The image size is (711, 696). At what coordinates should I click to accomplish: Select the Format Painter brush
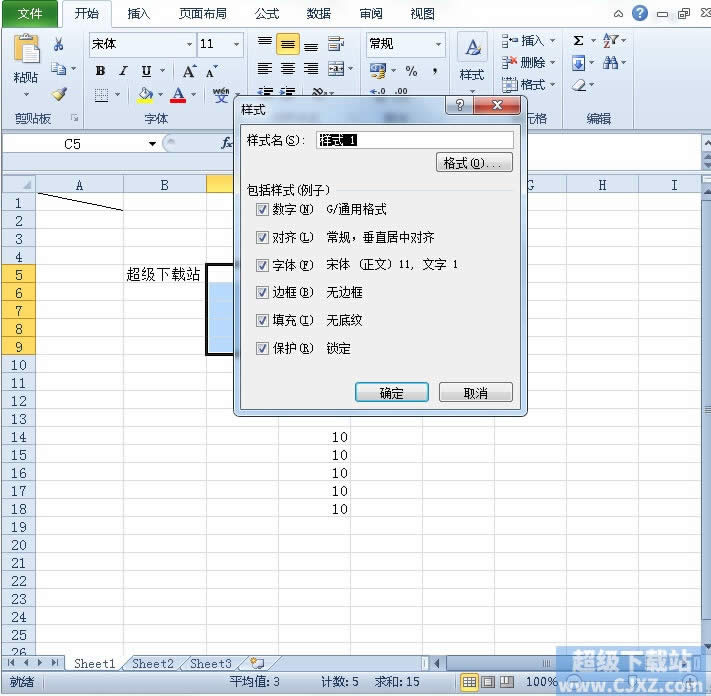click(x=58, y=94)
